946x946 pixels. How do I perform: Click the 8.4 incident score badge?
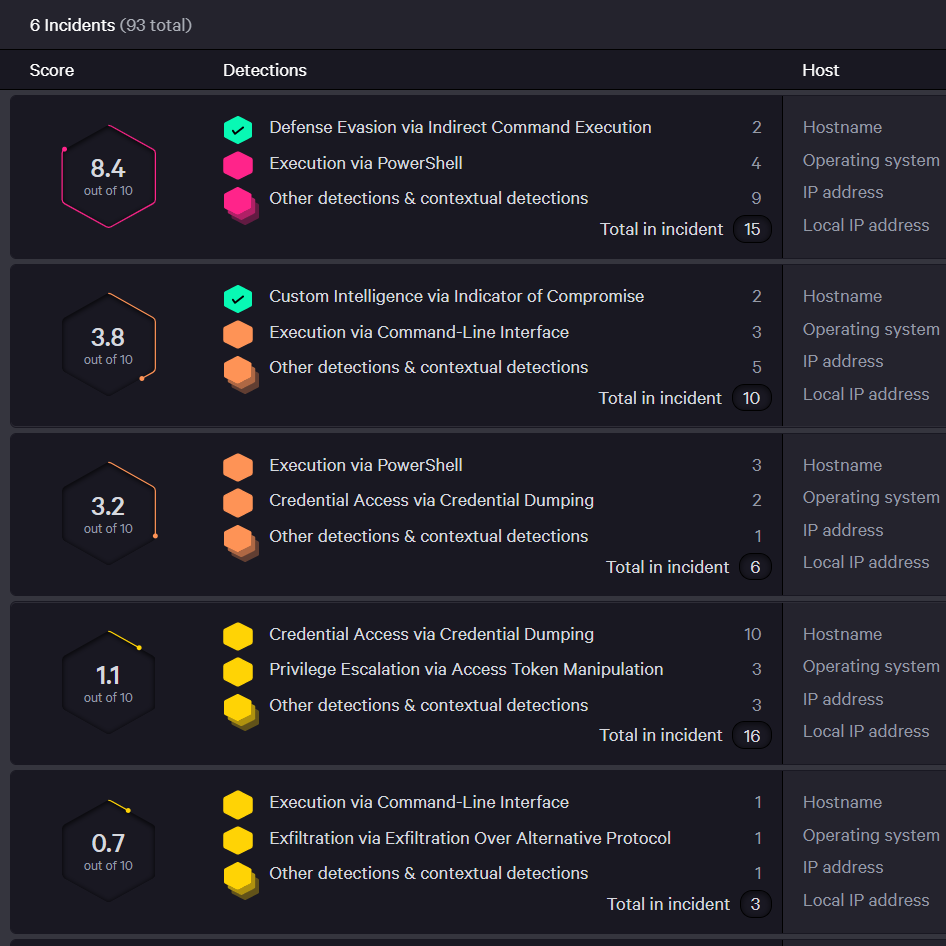pos(108,176)
